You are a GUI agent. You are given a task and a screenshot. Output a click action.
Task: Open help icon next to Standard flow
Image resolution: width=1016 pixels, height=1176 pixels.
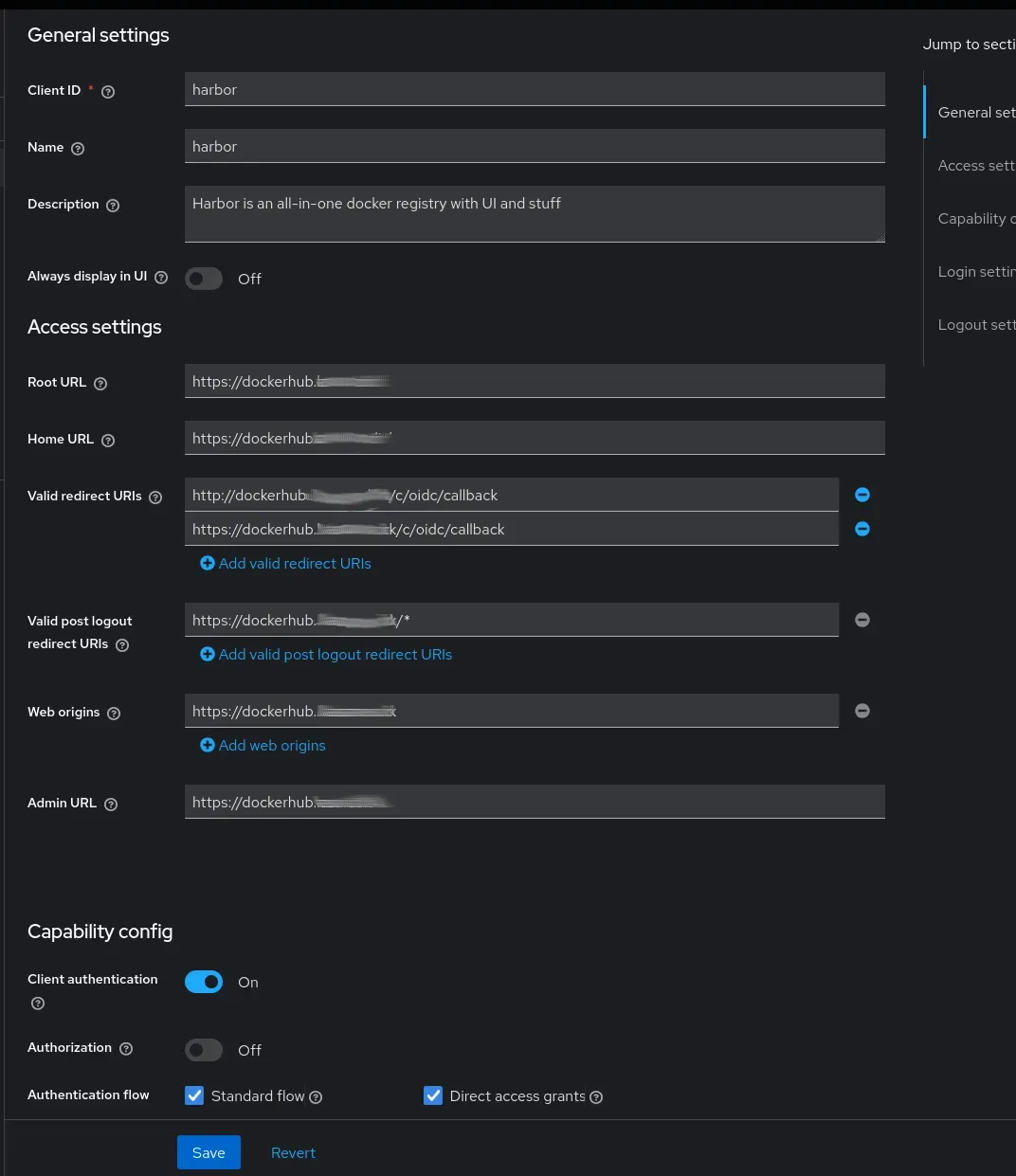(316, 1097)
